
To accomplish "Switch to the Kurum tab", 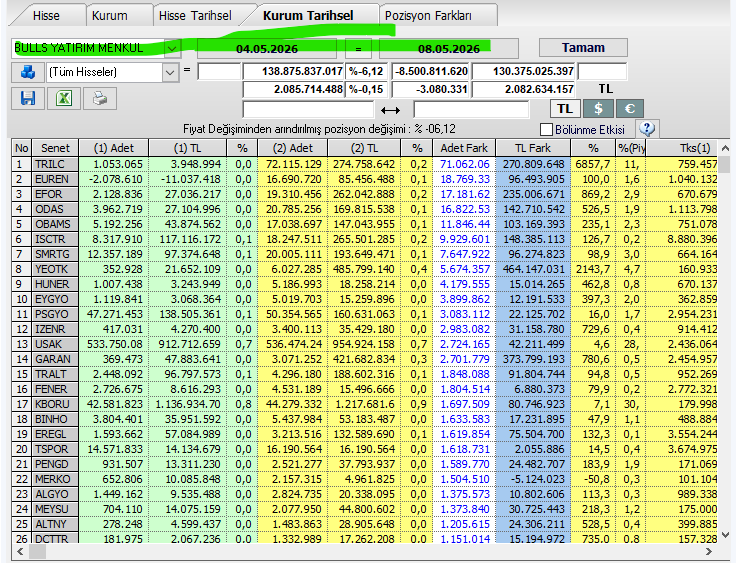I will click(x=110, y=15).
